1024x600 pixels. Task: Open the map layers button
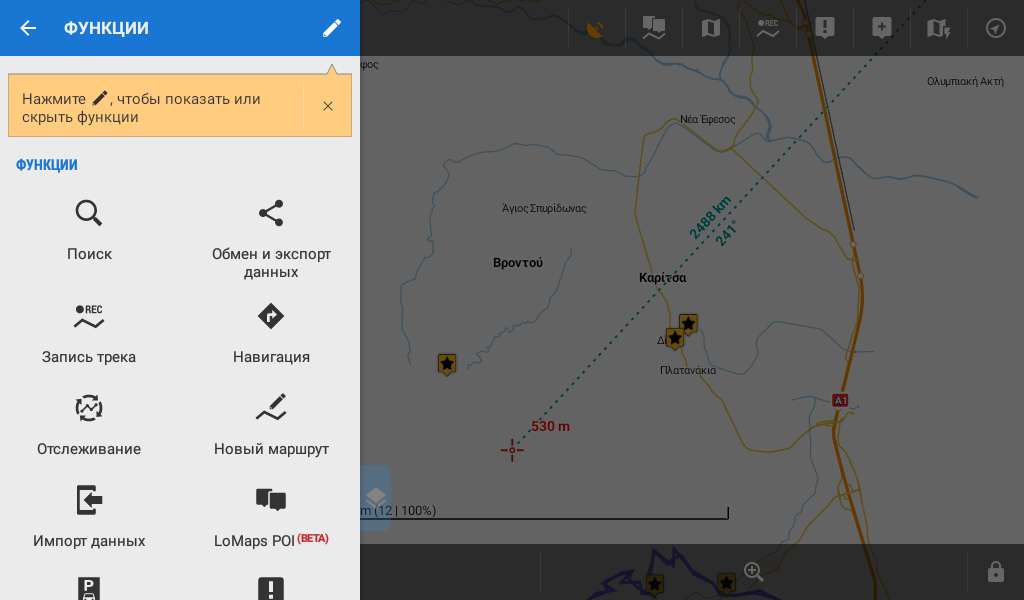(375, 497)
